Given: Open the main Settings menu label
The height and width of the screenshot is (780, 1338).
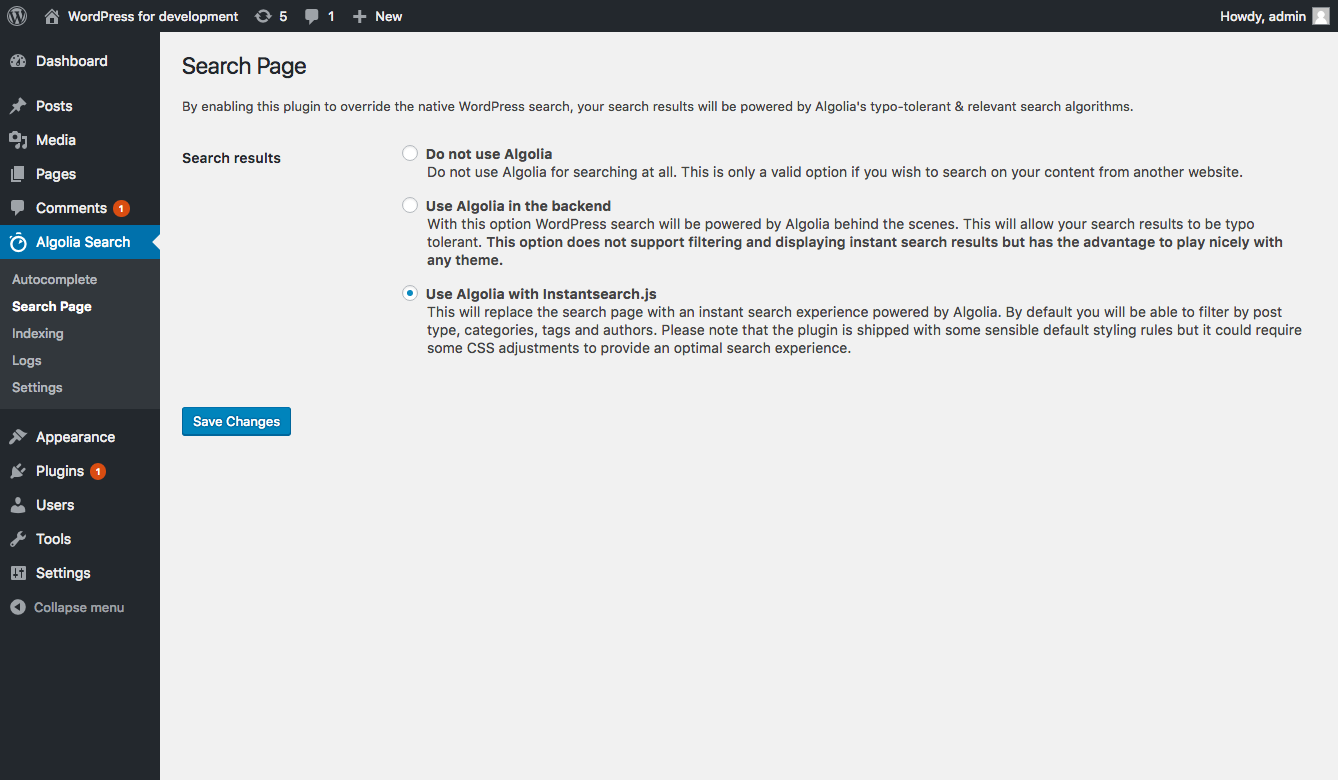Looking at the screenshot, I should (x=63, y=573).
